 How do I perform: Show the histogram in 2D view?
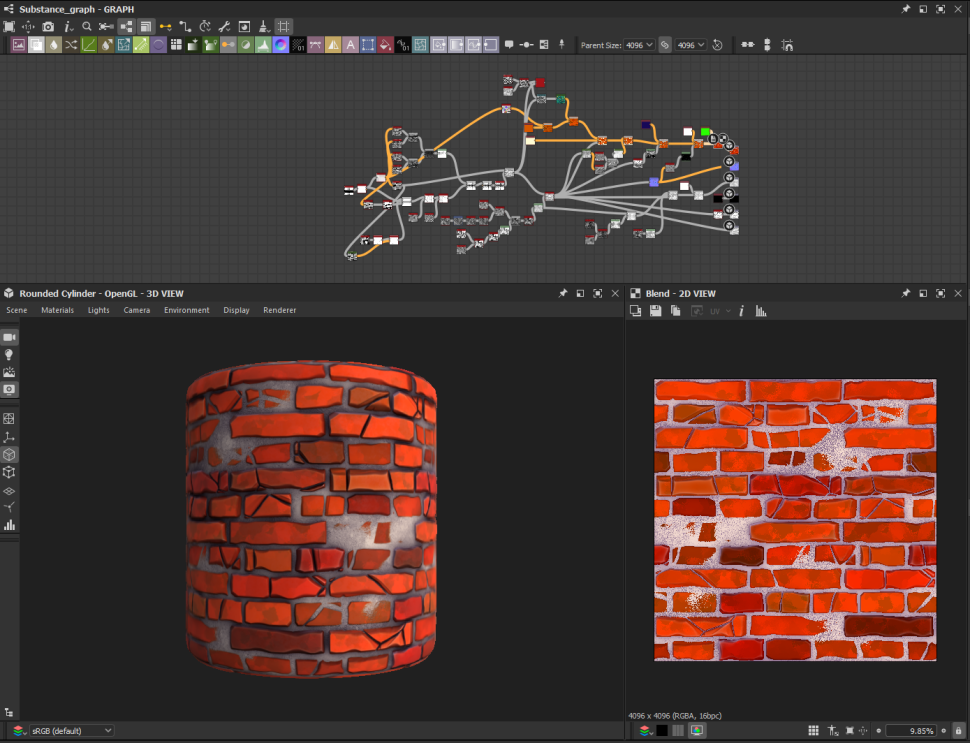tap(761, 311)
